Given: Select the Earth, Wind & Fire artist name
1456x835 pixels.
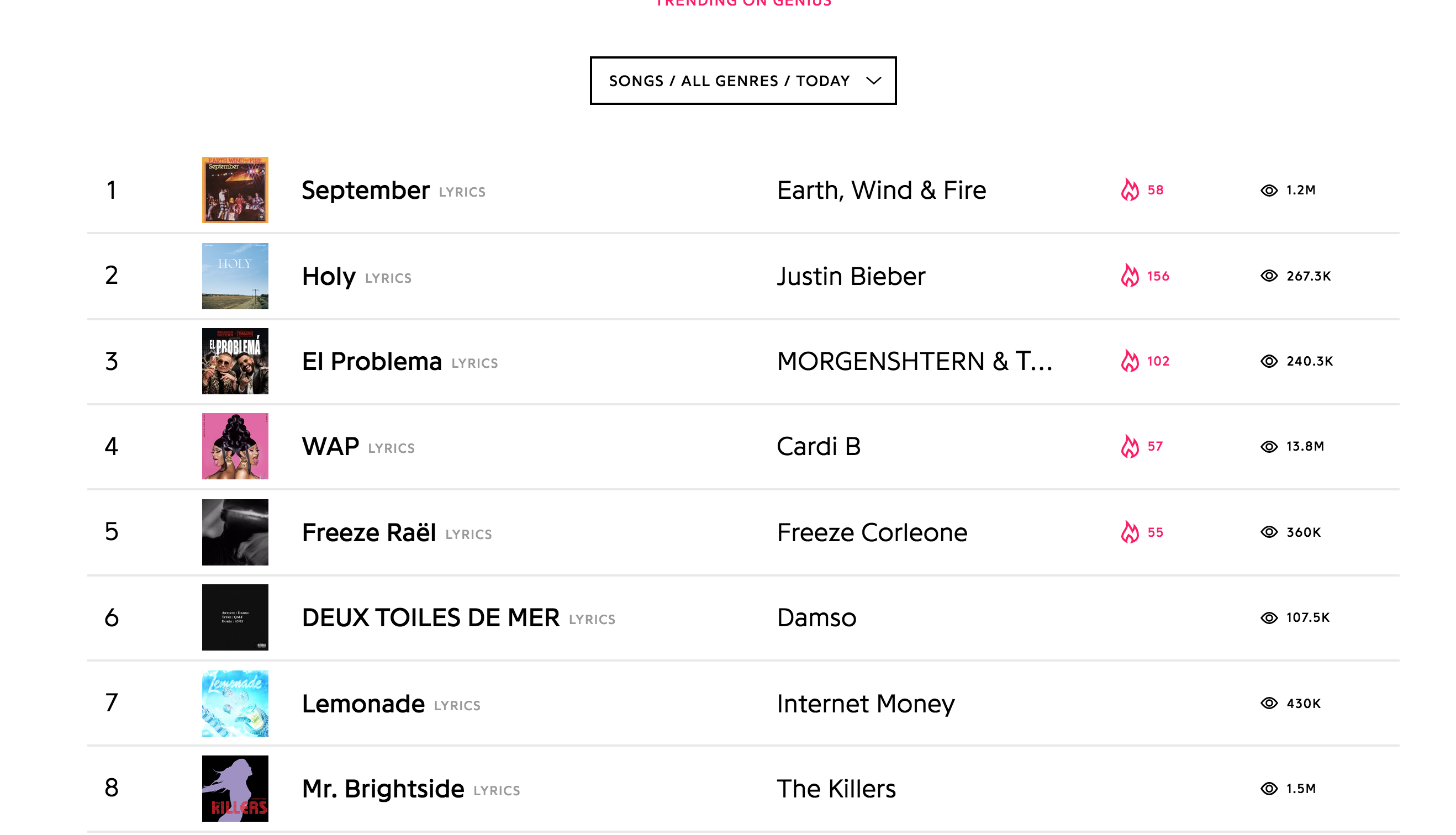Looking at the screenshot, I should pos(881,191).
